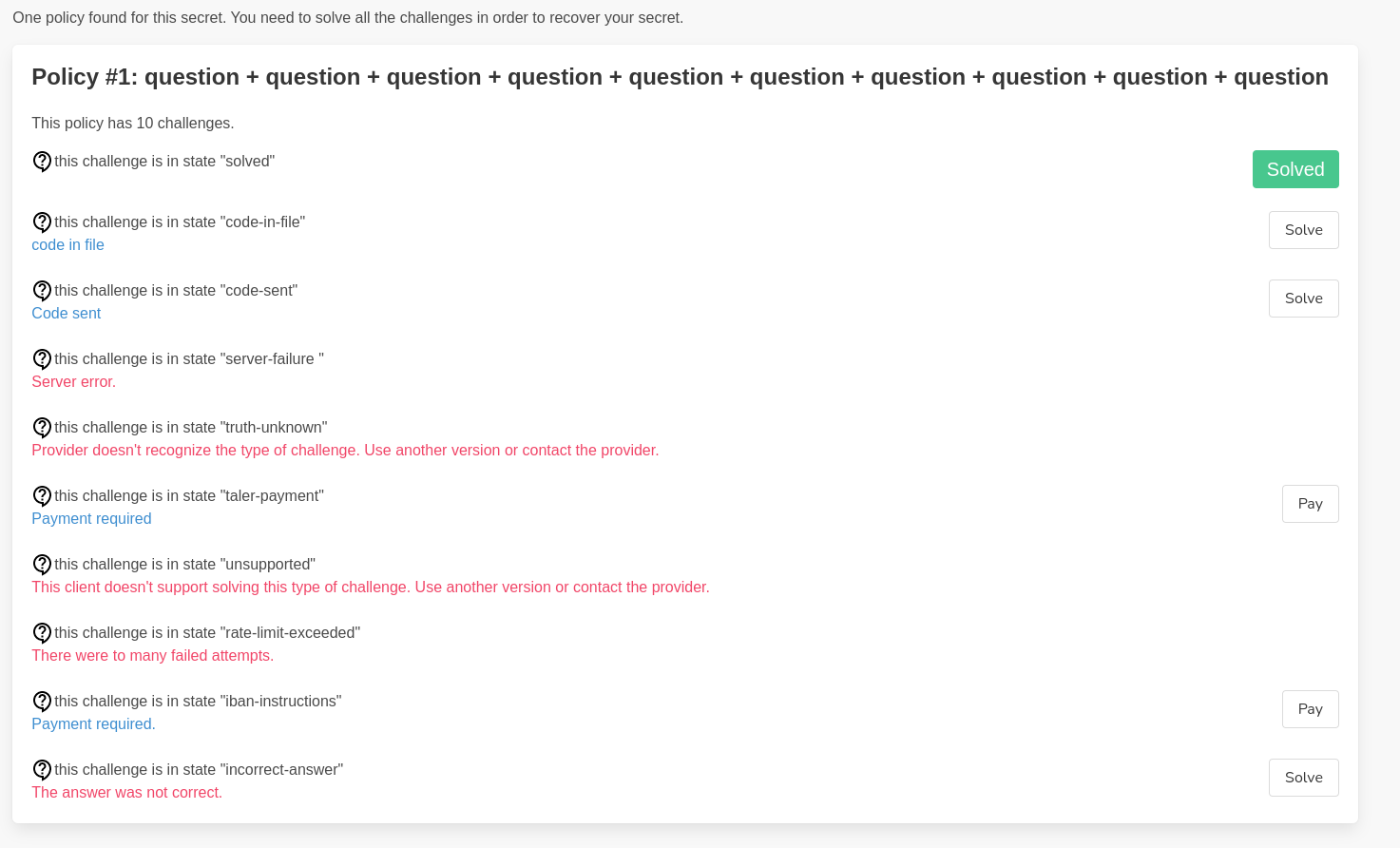Click question icon of the "solved" challenge

42,162
